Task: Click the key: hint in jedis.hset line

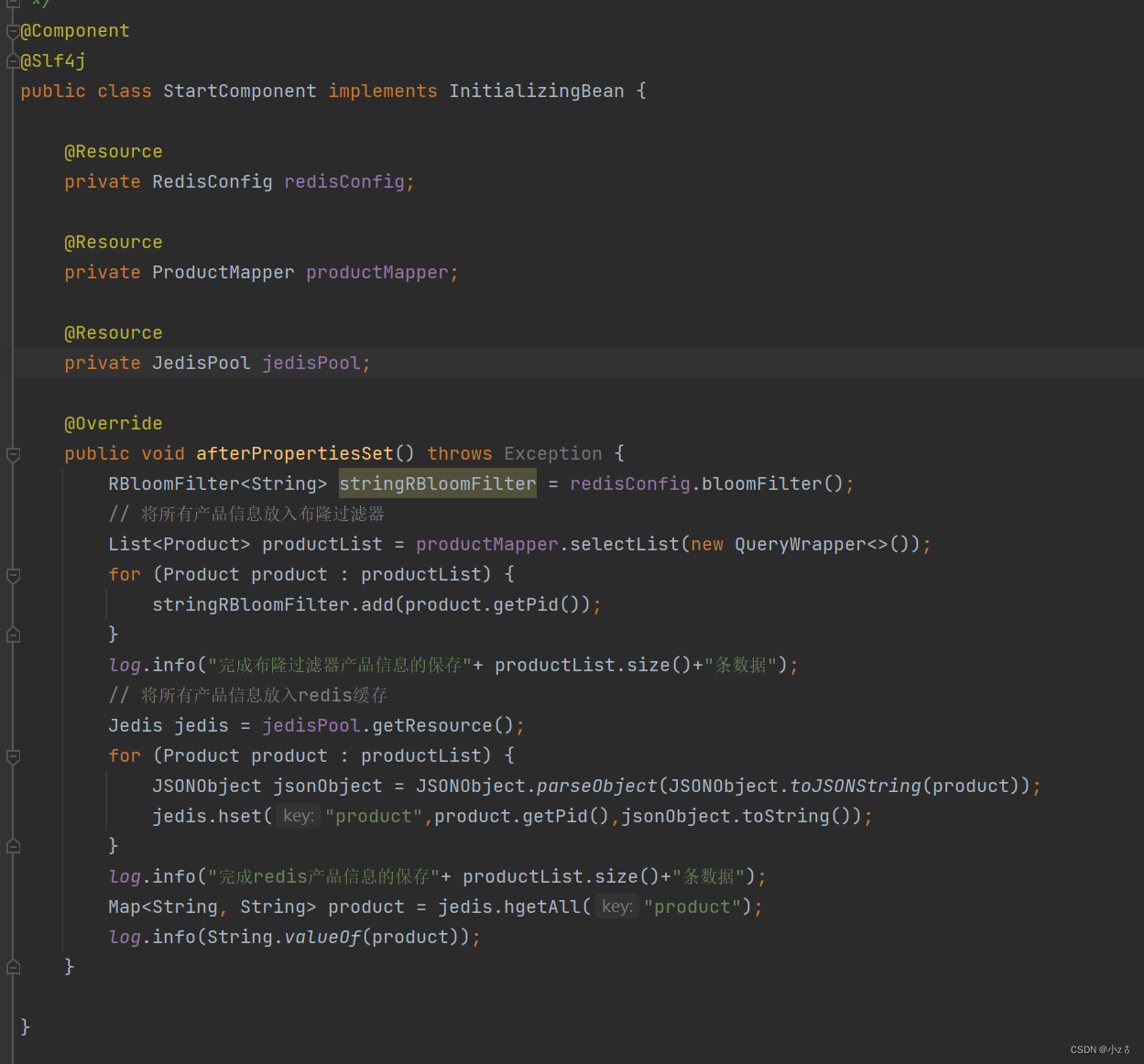Action: point(299,816)
